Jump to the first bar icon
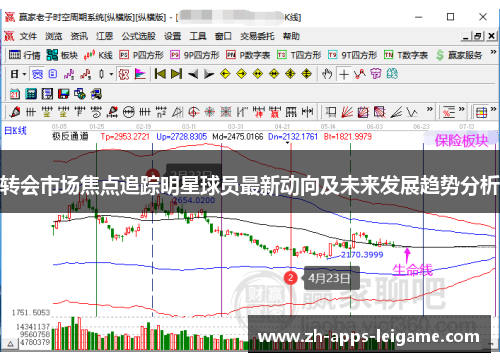The width and height of the screenshot is (500, 362). click(x=160, y=74)
